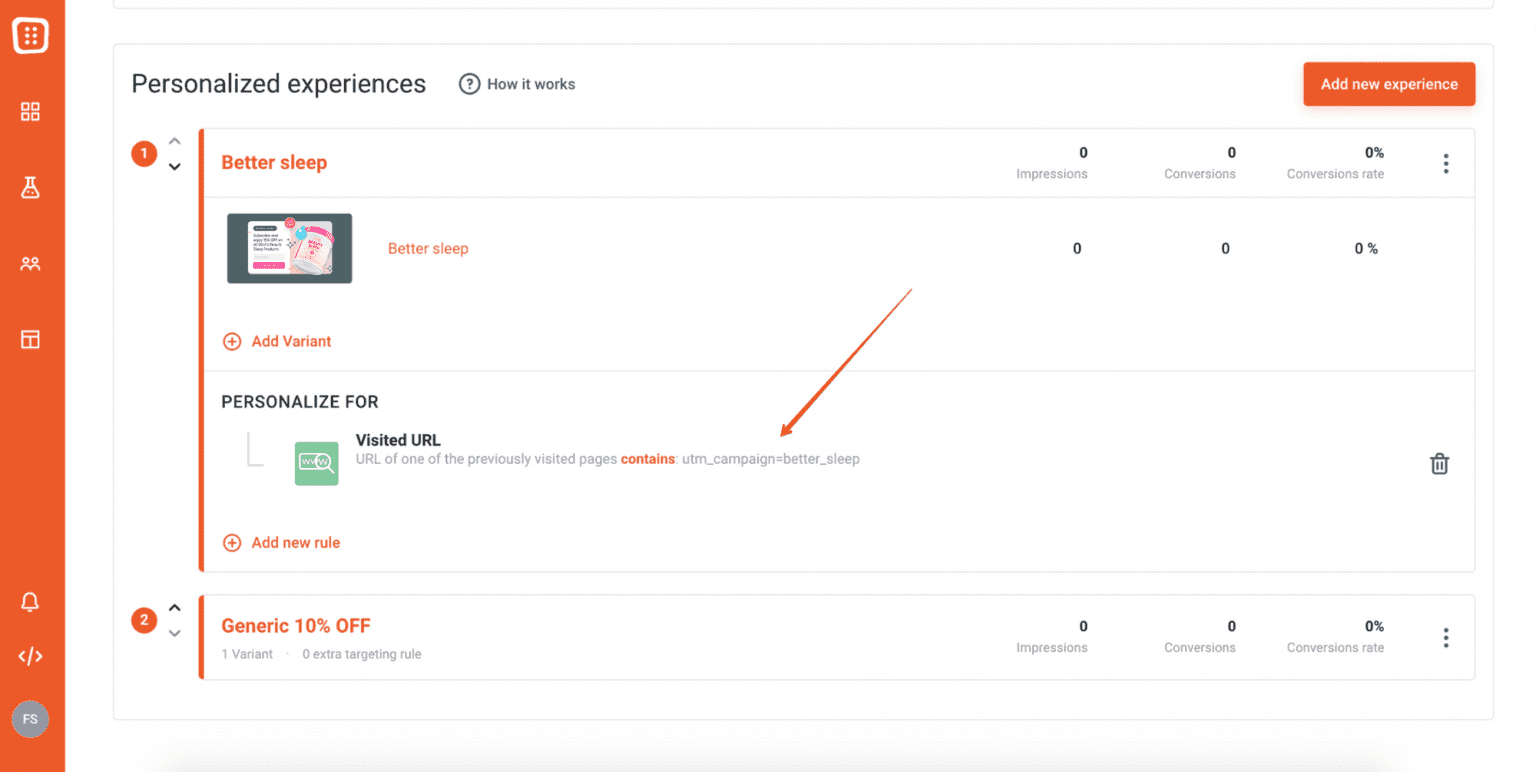Expand Better sleep using the down chevron
The height and width of the screenshot is (772, 1536).
coord(175,167)
